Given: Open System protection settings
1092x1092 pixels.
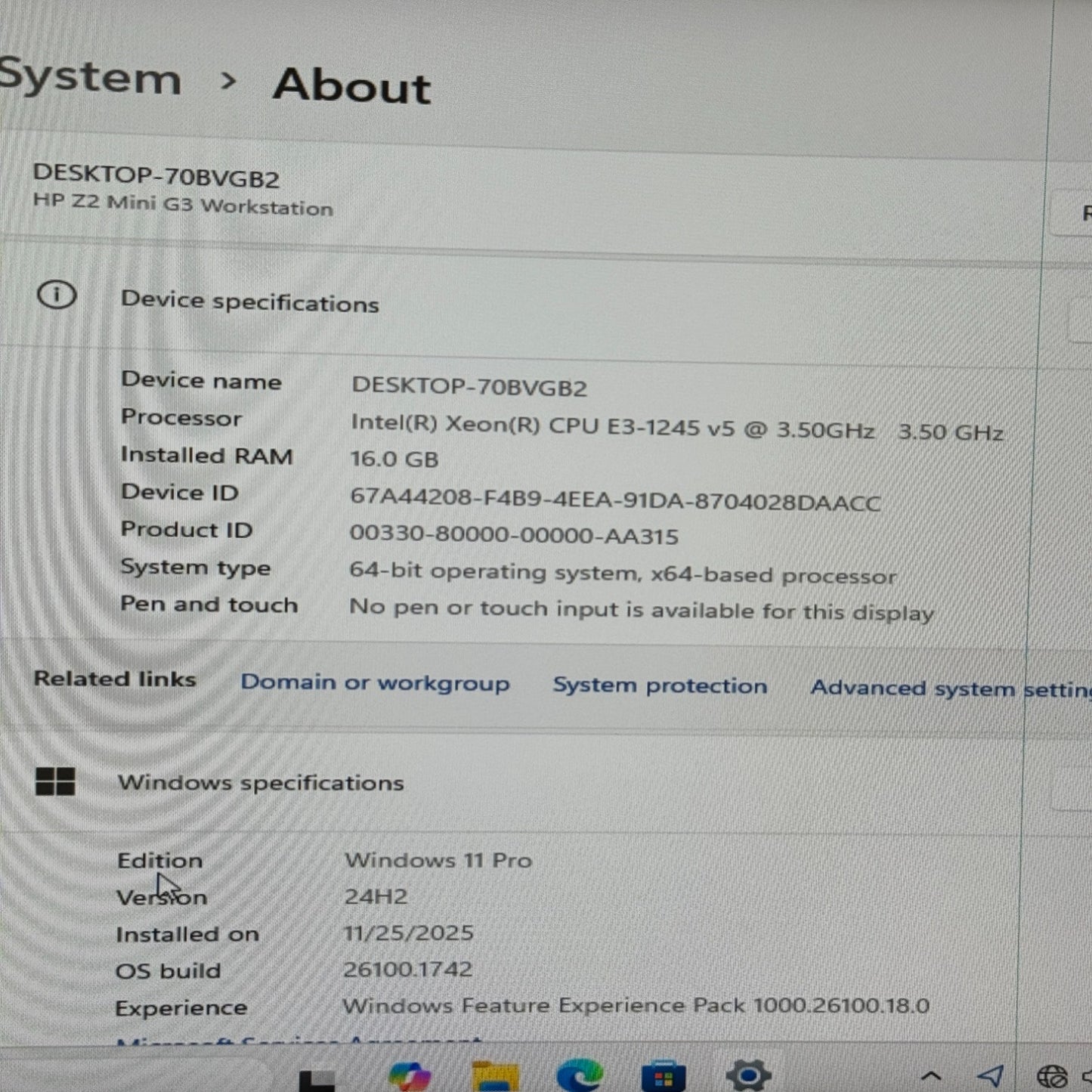Looking at the screenshot, I should point(660,685).
